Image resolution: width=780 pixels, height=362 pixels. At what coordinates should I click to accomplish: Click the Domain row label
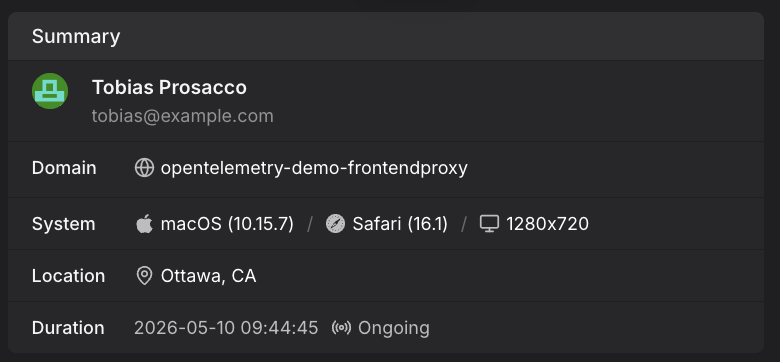(x=64, y=168)
